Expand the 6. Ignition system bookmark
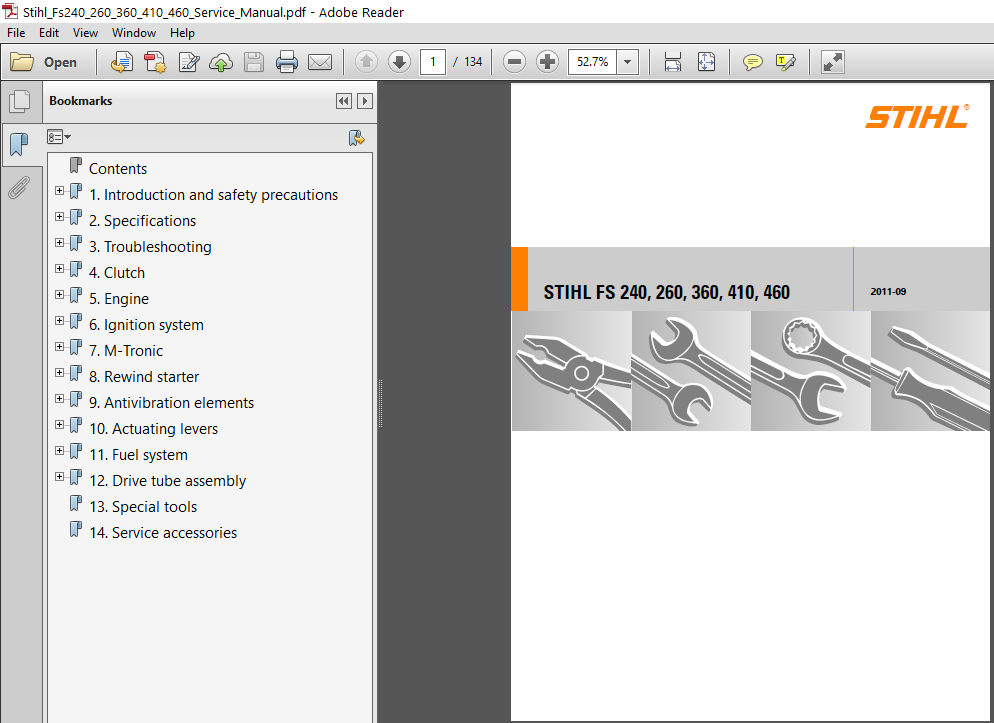Screen dimensions: 994x723 coord(59,320)
